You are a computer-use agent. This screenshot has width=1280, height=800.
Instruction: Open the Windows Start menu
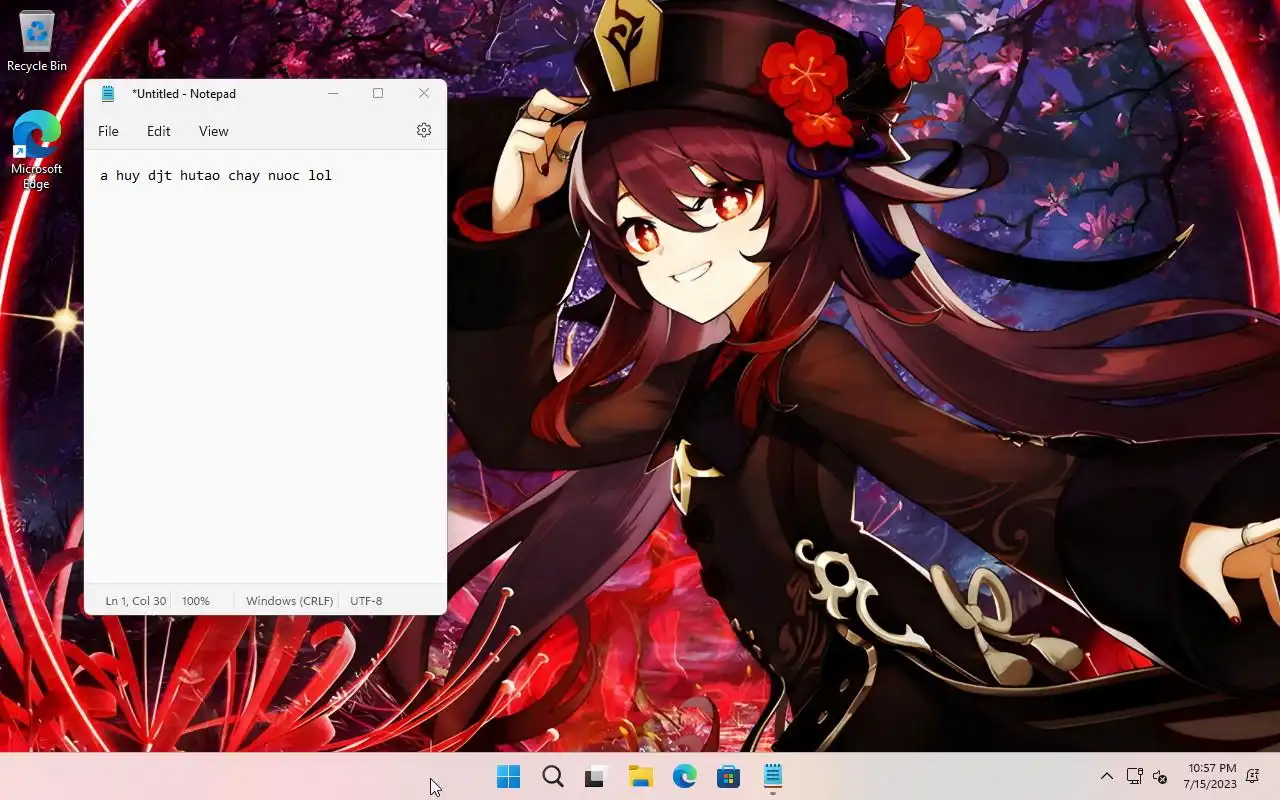pos(508,776)
